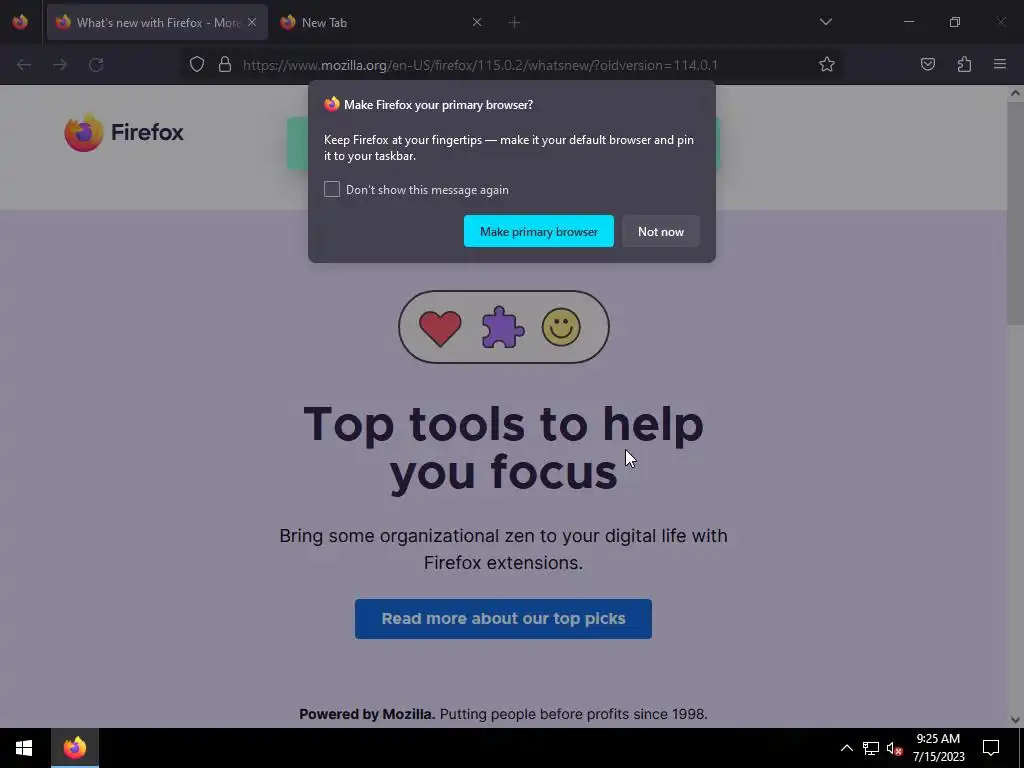Click the back navigation arrow
1024x768 pixels.
[24, 65]
